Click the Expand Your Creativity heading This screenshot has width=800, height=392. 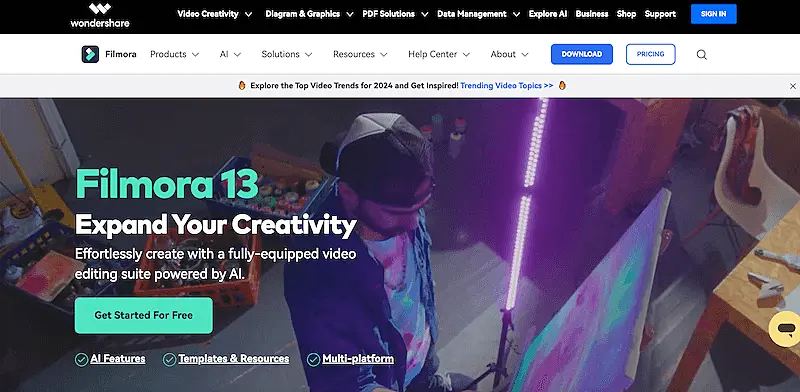click(215, 225)
